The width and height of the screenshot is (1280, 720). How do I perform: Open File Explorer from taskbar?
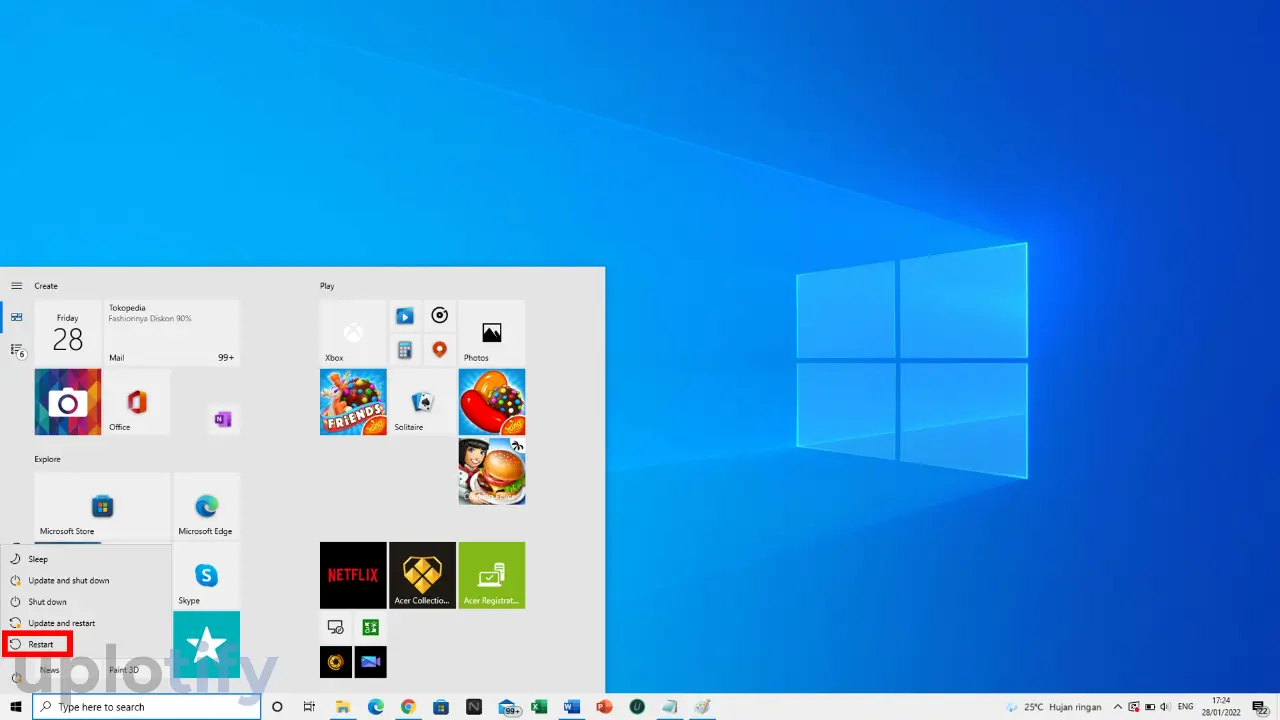343,707
